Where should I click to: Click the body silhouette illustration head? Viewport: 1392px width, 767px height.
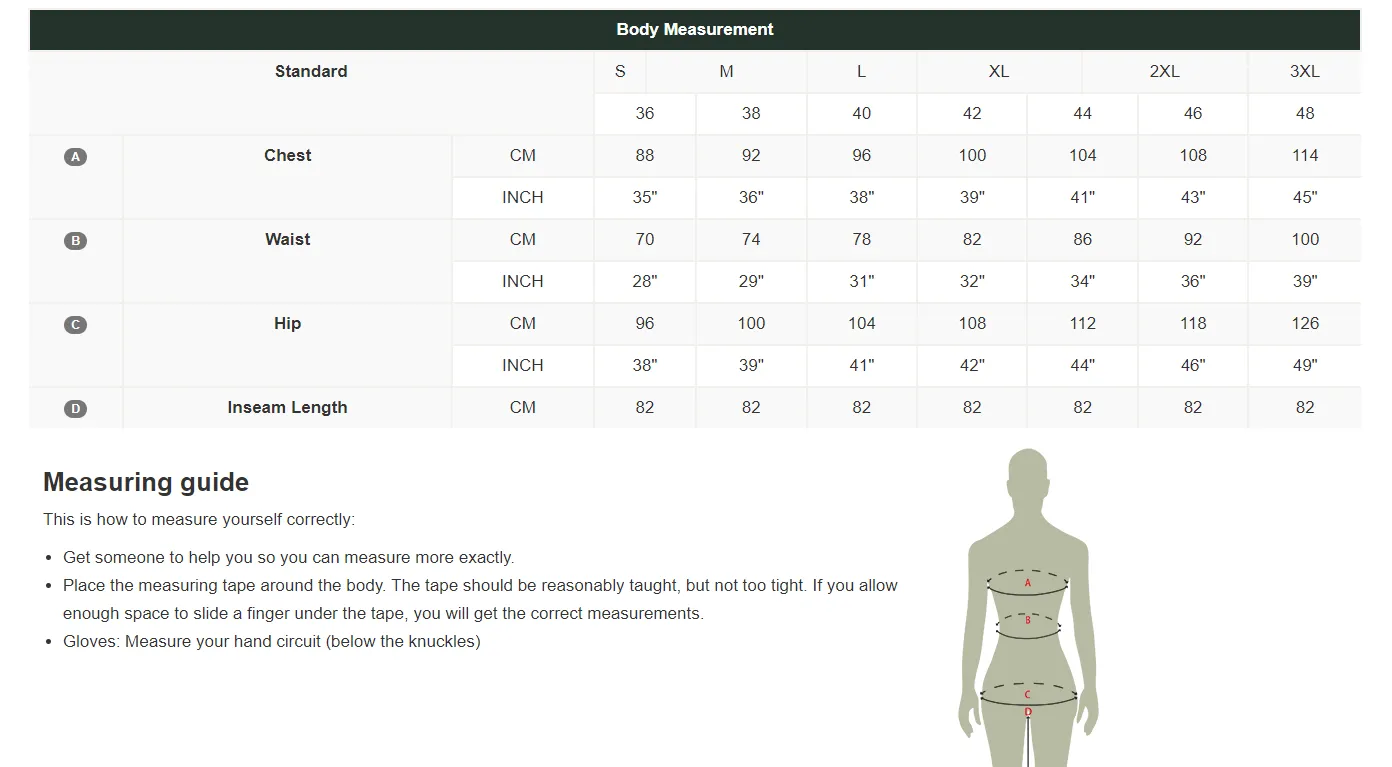tap(1028, 477)
